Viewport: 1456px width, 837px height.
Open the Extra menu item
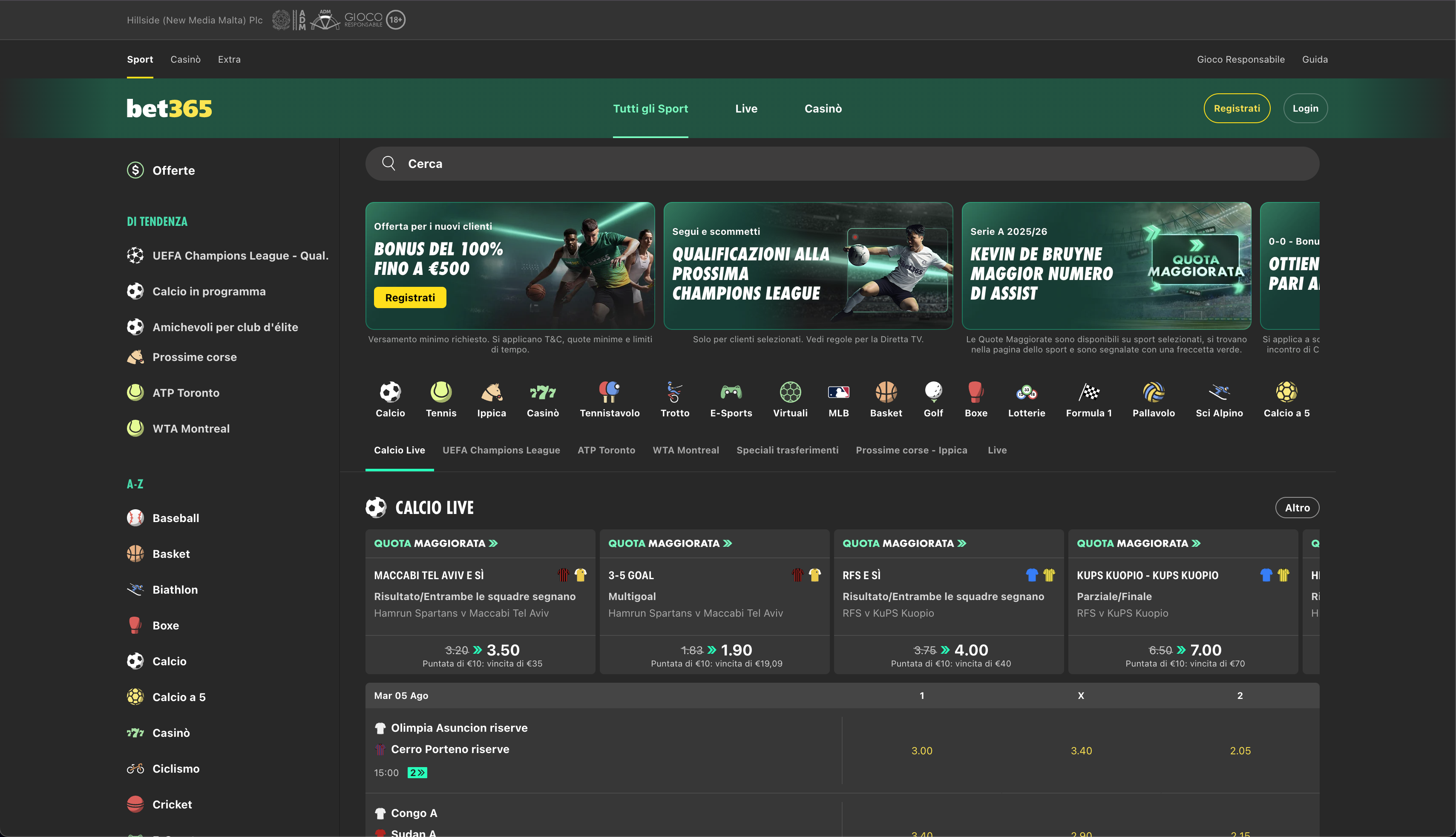229,59
